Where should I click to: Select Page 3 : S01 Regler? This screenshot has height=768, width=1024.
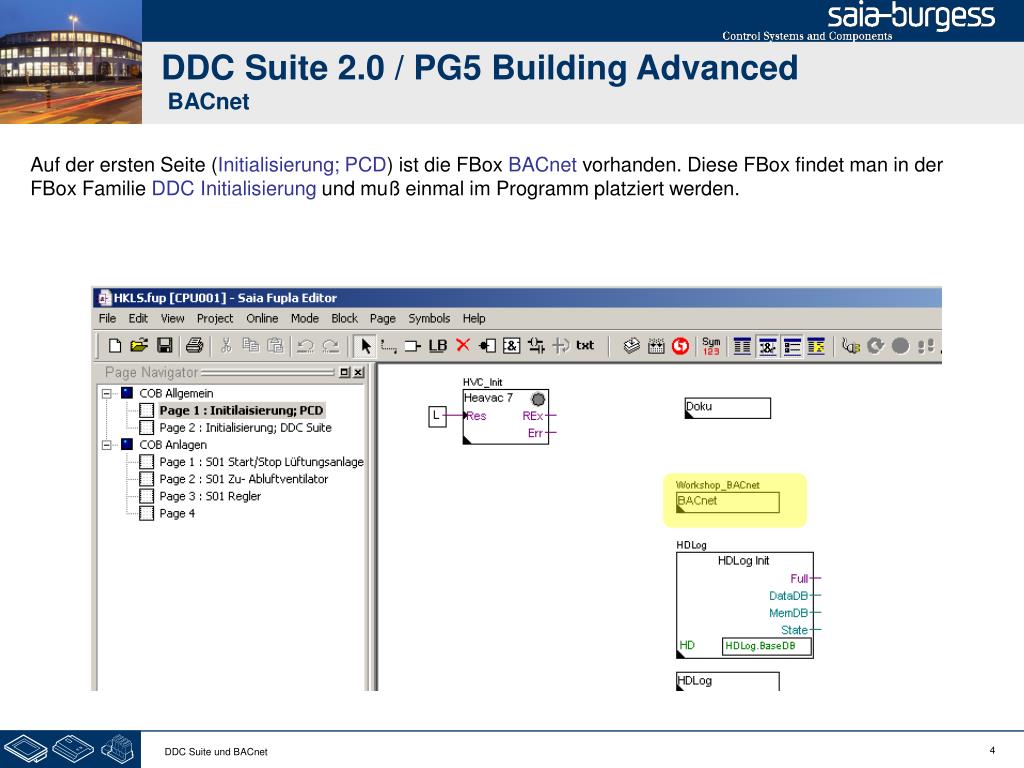click(x=210, y=496)
